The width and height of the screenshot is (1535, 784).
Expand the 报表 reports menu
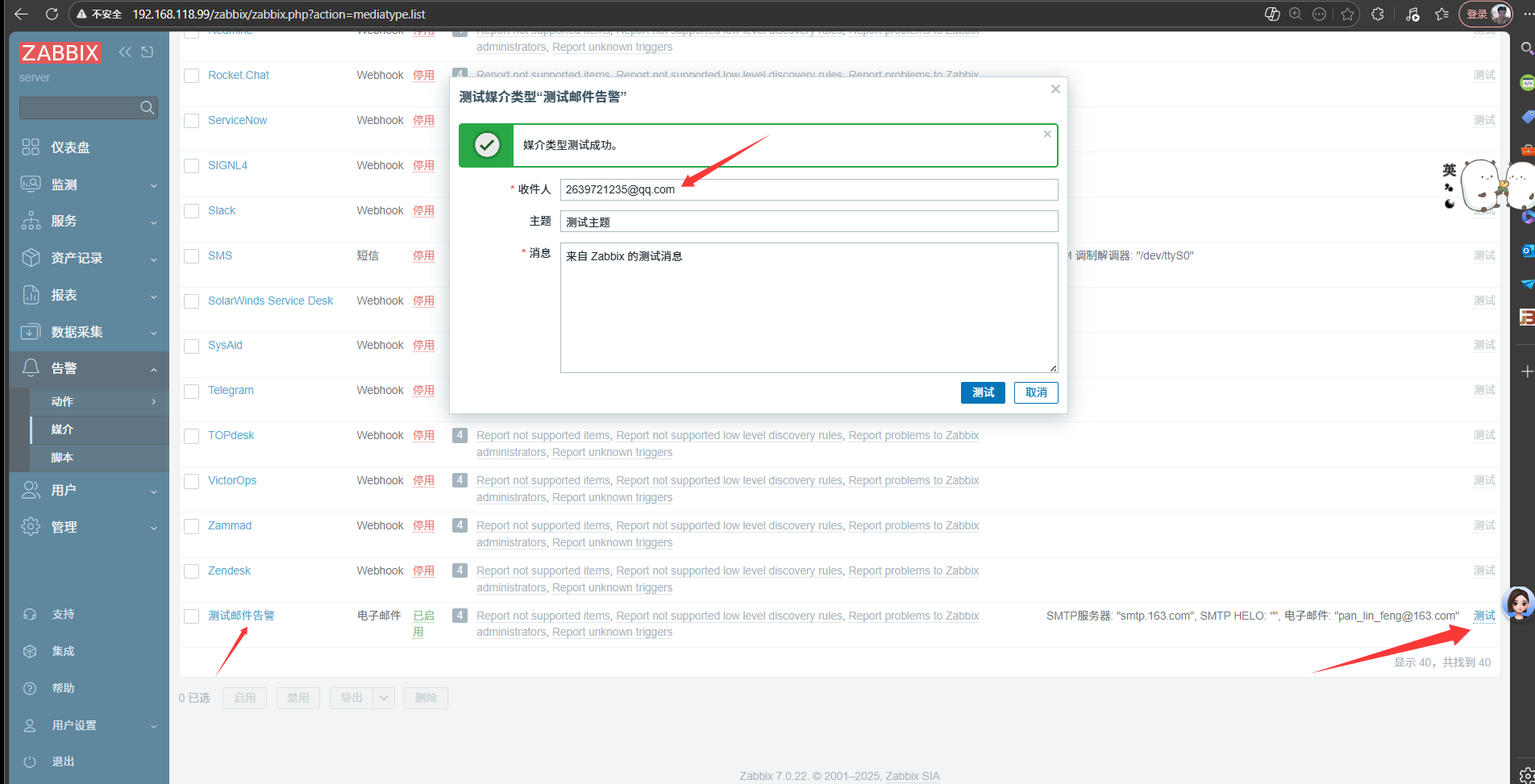[x=89, y=295]
